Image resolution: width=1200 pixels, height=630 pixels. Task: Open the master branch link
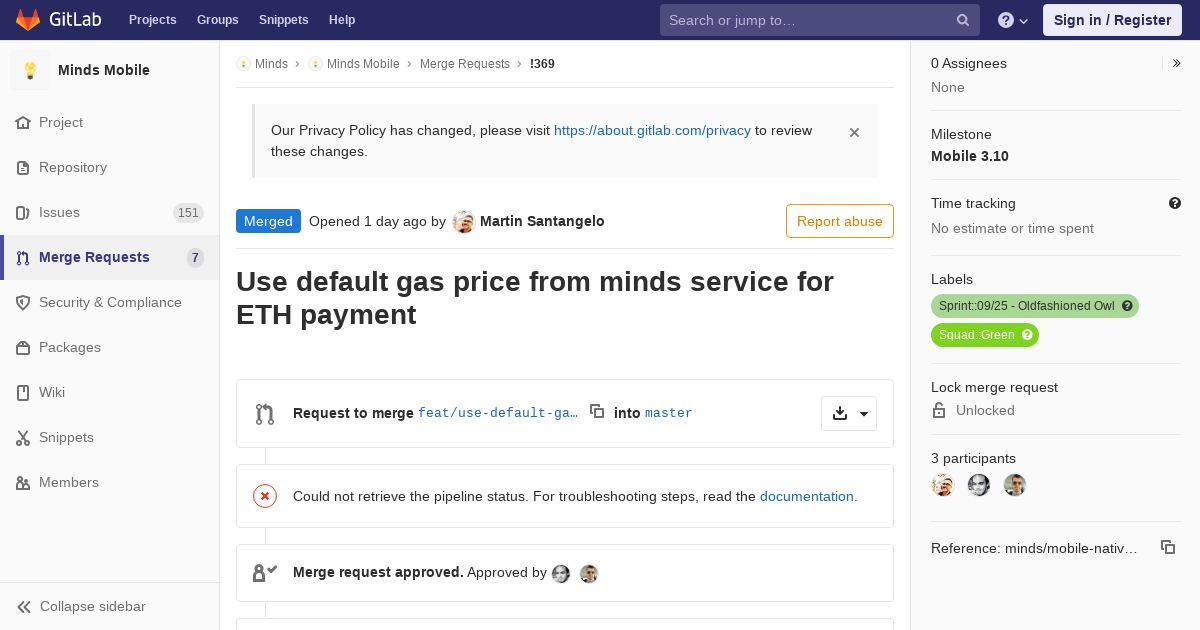click(x=669, y=413)
